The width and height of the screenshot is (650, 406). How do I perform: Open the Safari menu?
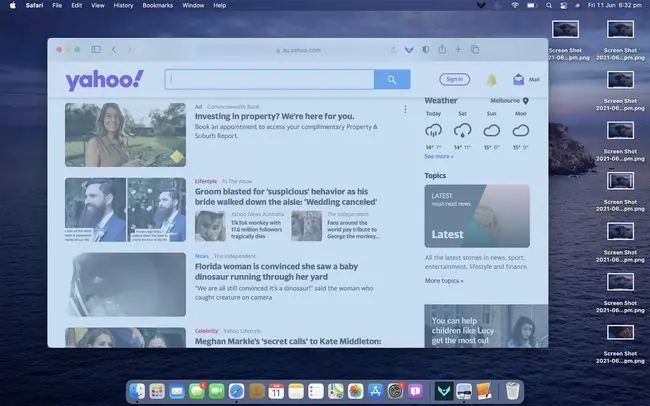[34, 5]
